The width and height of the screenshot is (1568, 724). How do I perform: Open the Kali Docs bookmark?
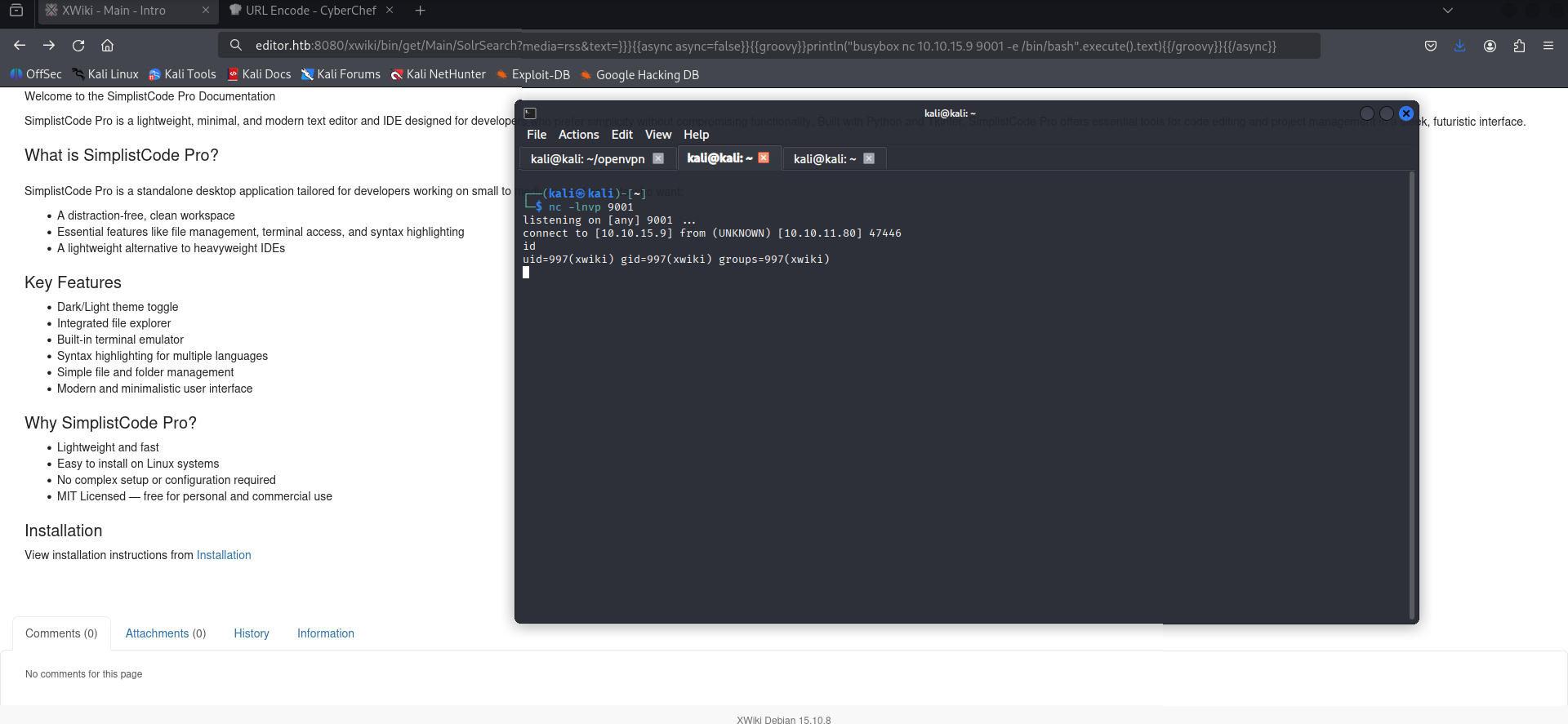(259, 74)
